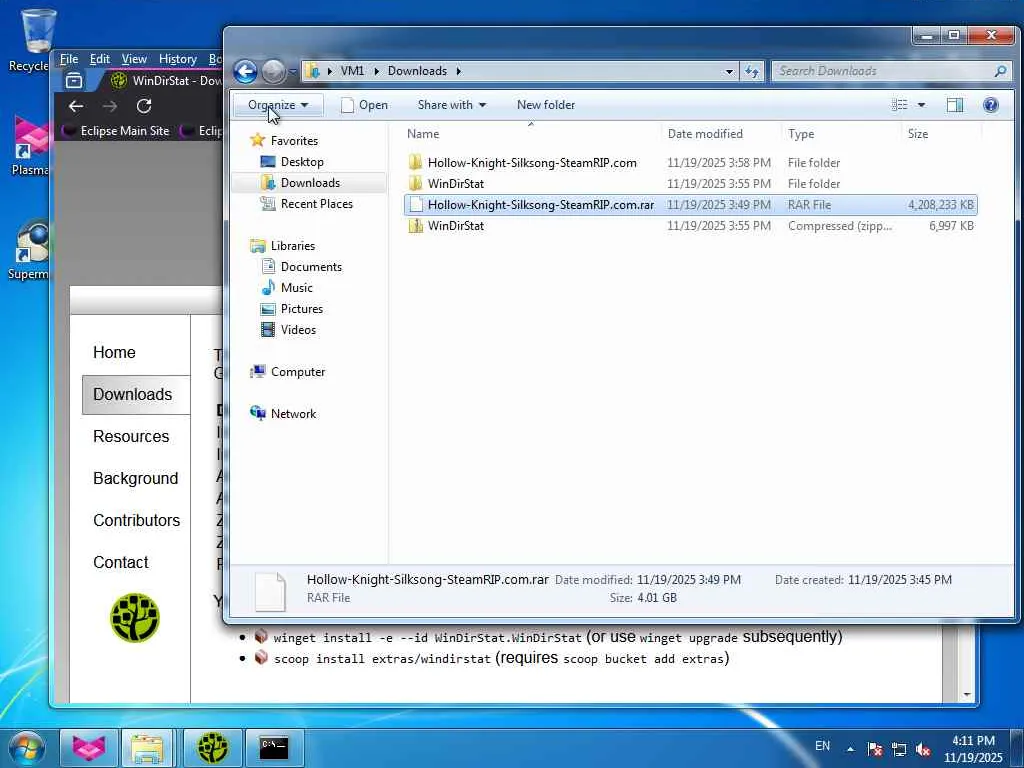The image size is (1024, 768).
Task: Toggle the preview pane button
Action: coord(955,104)
